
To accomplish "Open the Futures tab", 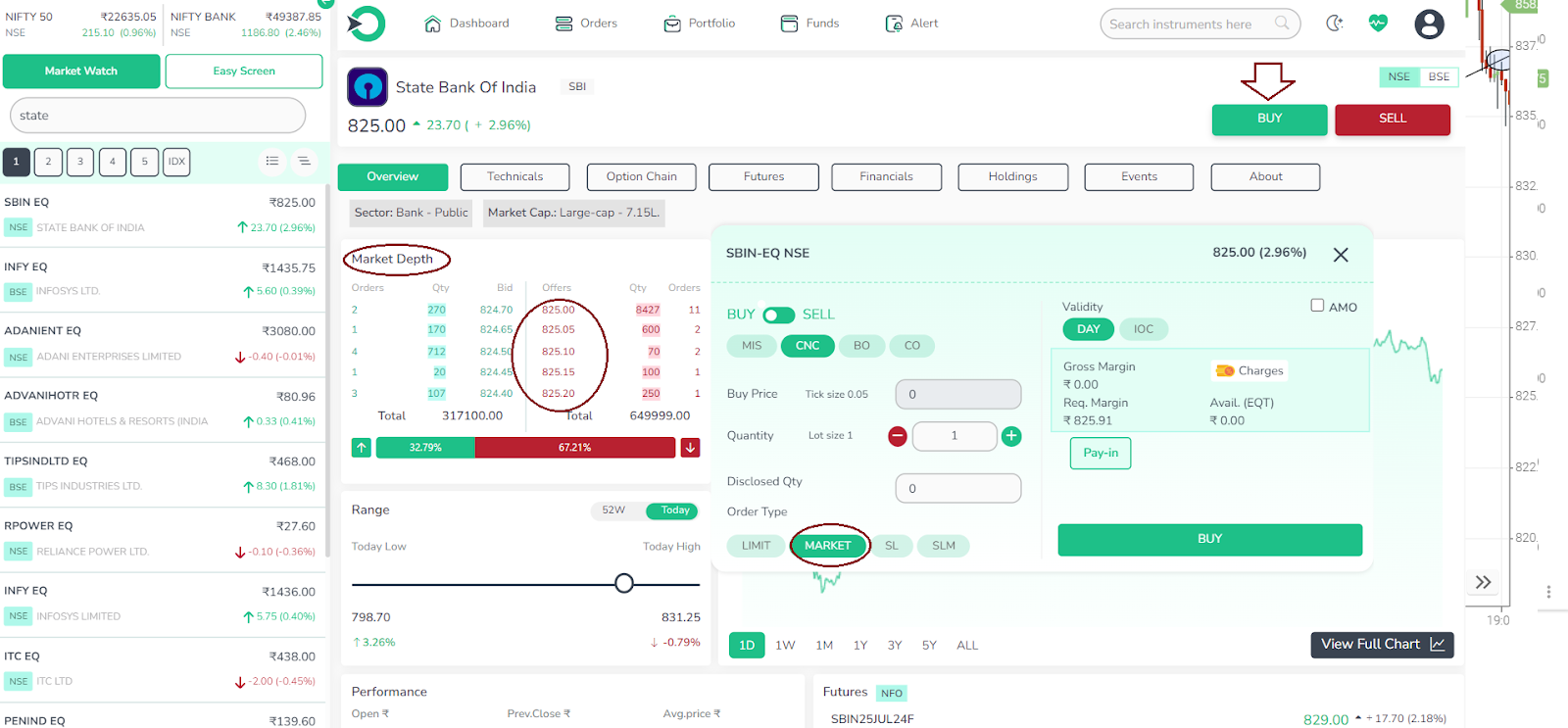I will (x=763, y=177).
